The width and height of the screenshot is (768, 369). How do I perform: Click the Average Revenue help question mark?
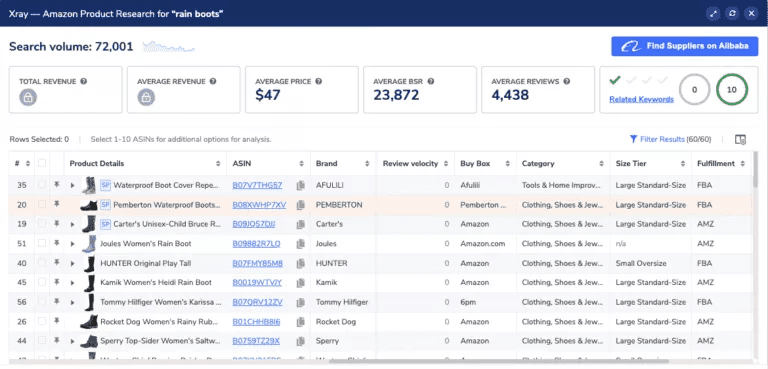pyautogui.click(x=214, y=81)
